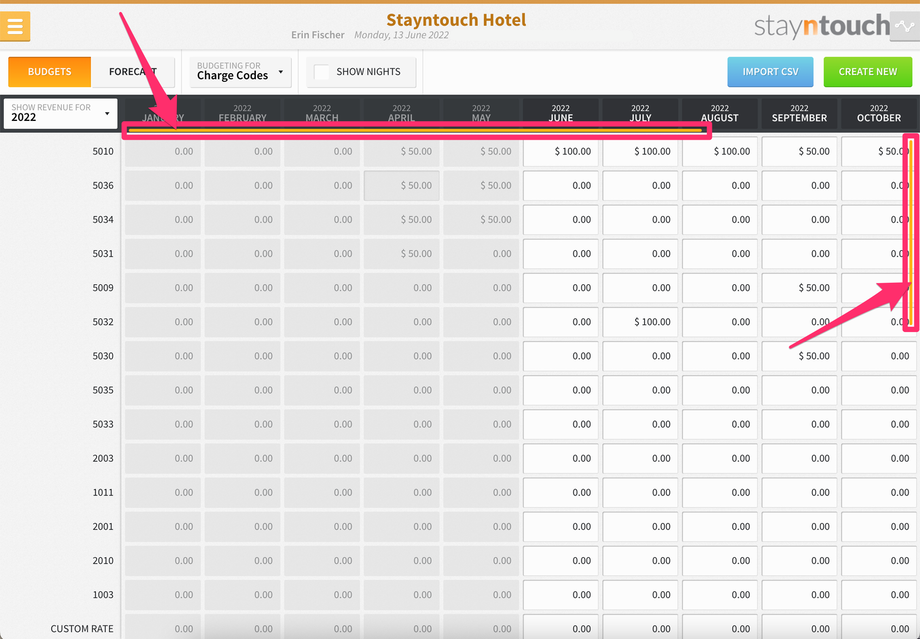
Task: Select the 5010 charge code row label
Action: point(103,151)
